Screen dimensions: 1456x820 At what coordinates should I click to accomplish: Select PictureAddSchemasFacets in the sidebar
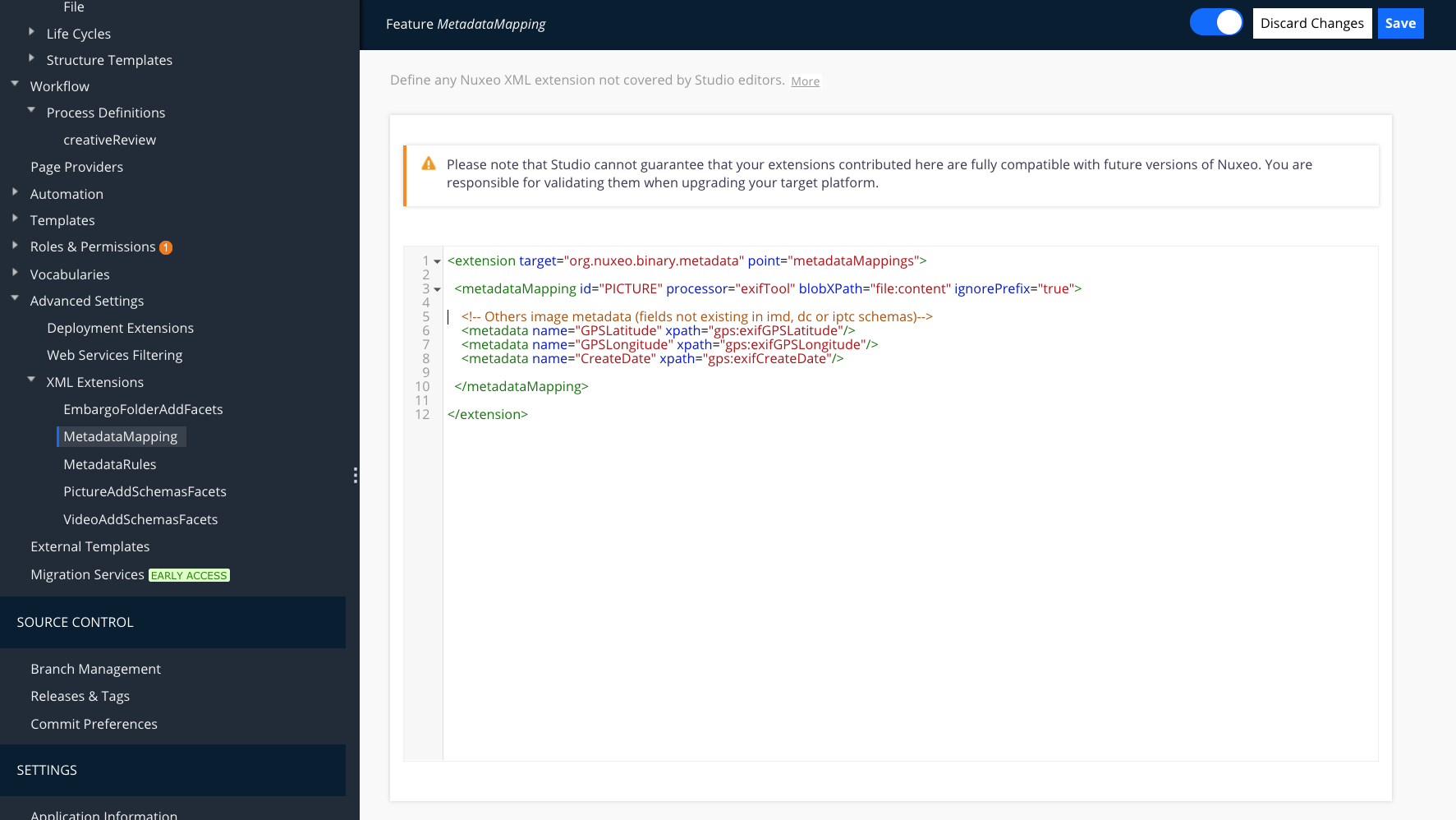[x=145, y=491]
